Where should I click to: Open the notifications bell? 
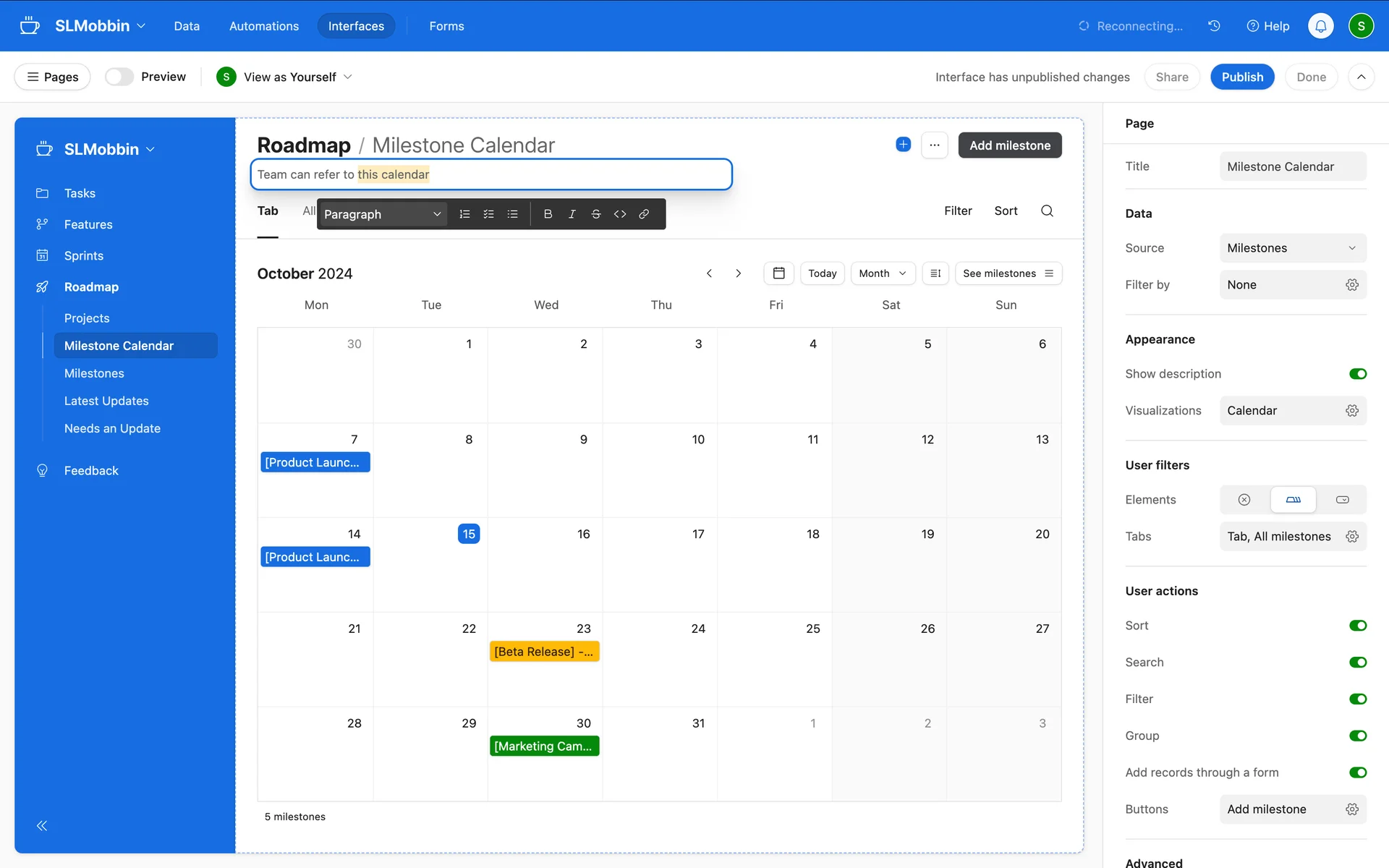[x=1320, y=26]
